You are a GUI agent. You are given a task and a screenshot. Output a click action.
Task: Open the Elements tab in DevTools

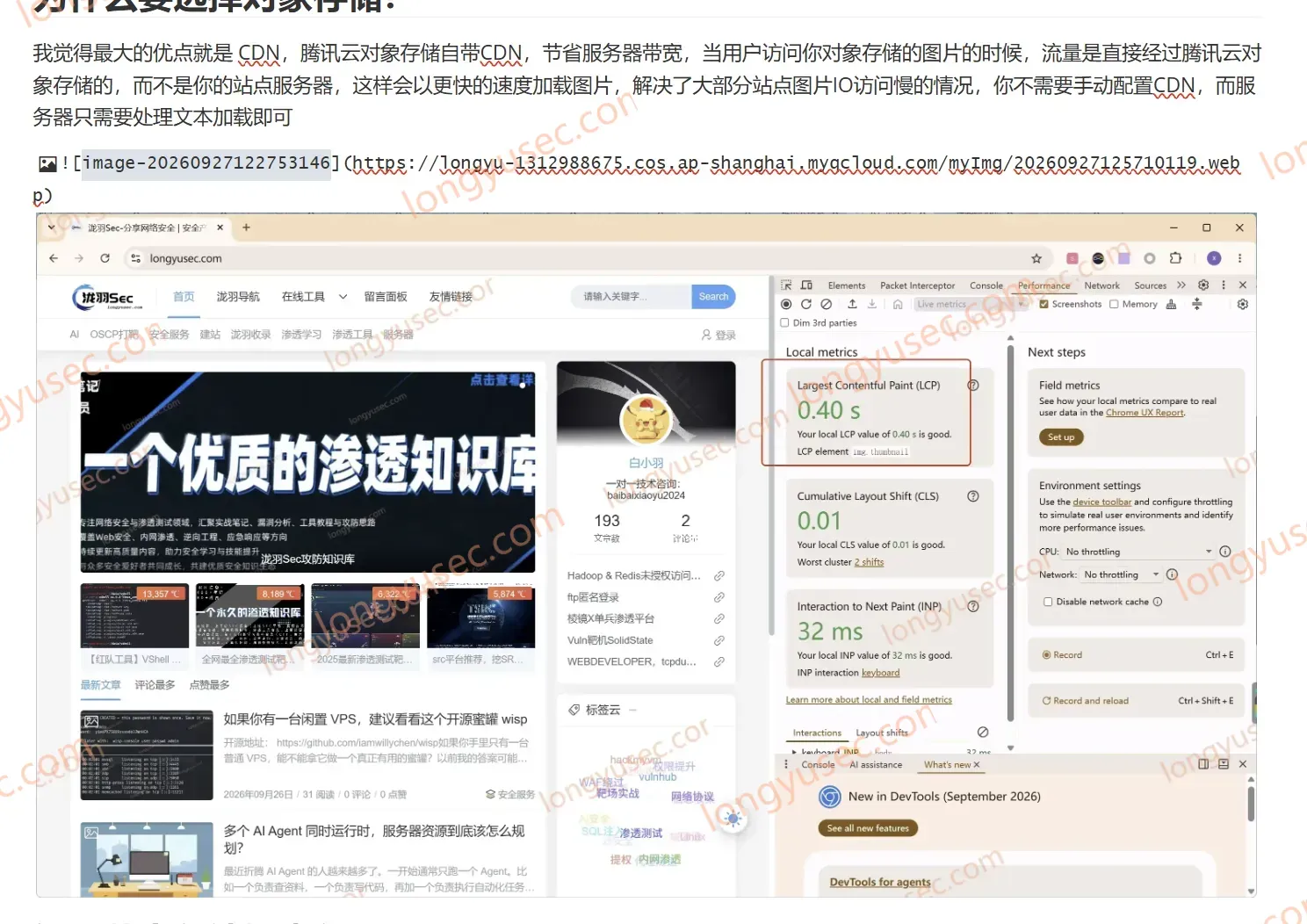tap(847, 285)
